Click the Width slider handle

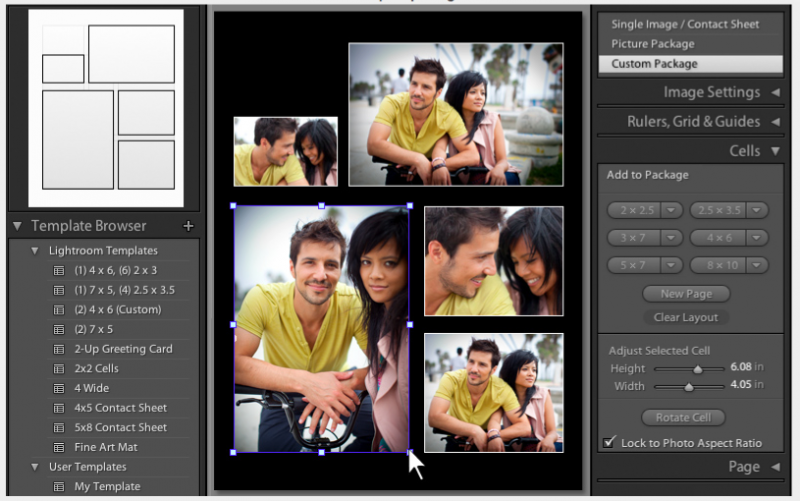[689, 387]
